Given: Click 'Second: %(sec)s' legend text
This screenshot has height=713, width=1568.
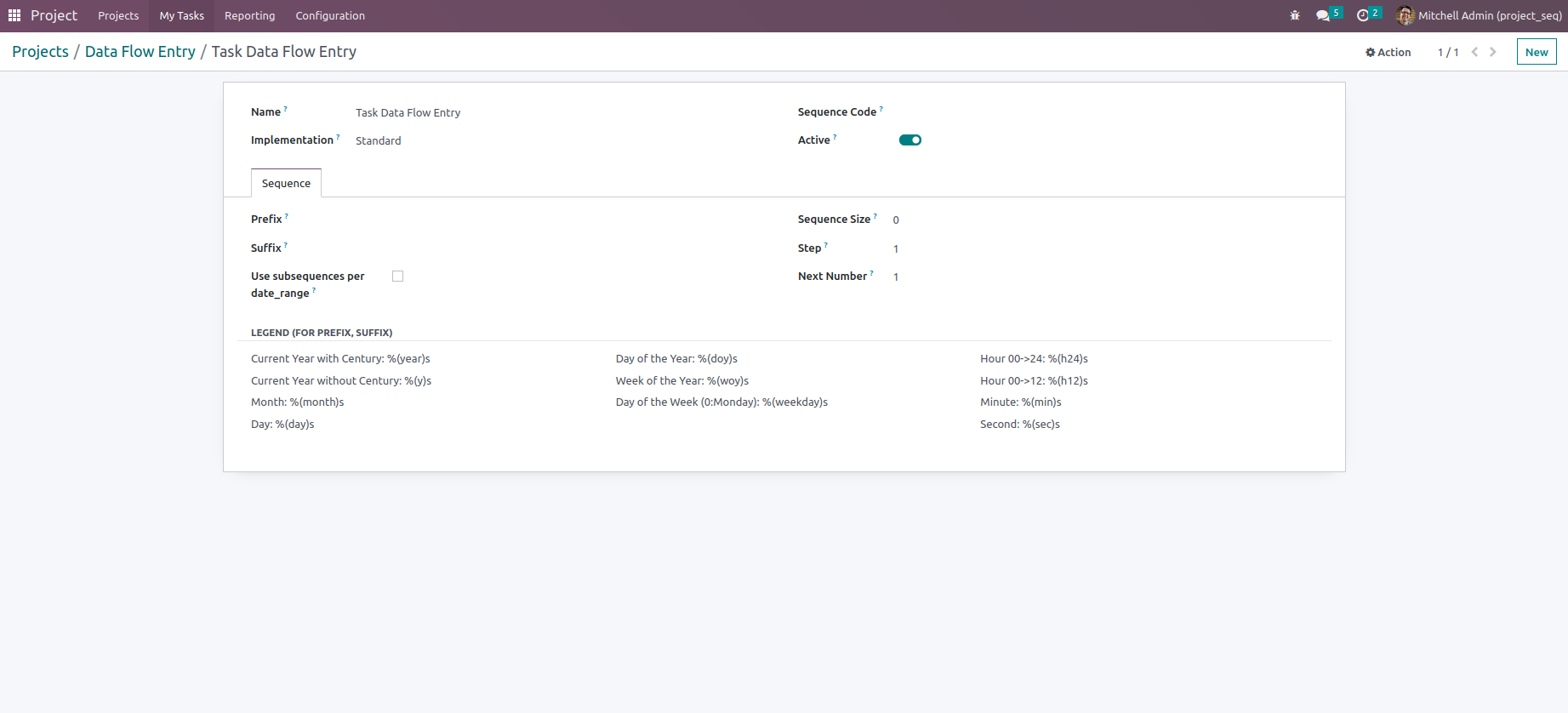Looking at the screenshot, I should coord(1020,424).
